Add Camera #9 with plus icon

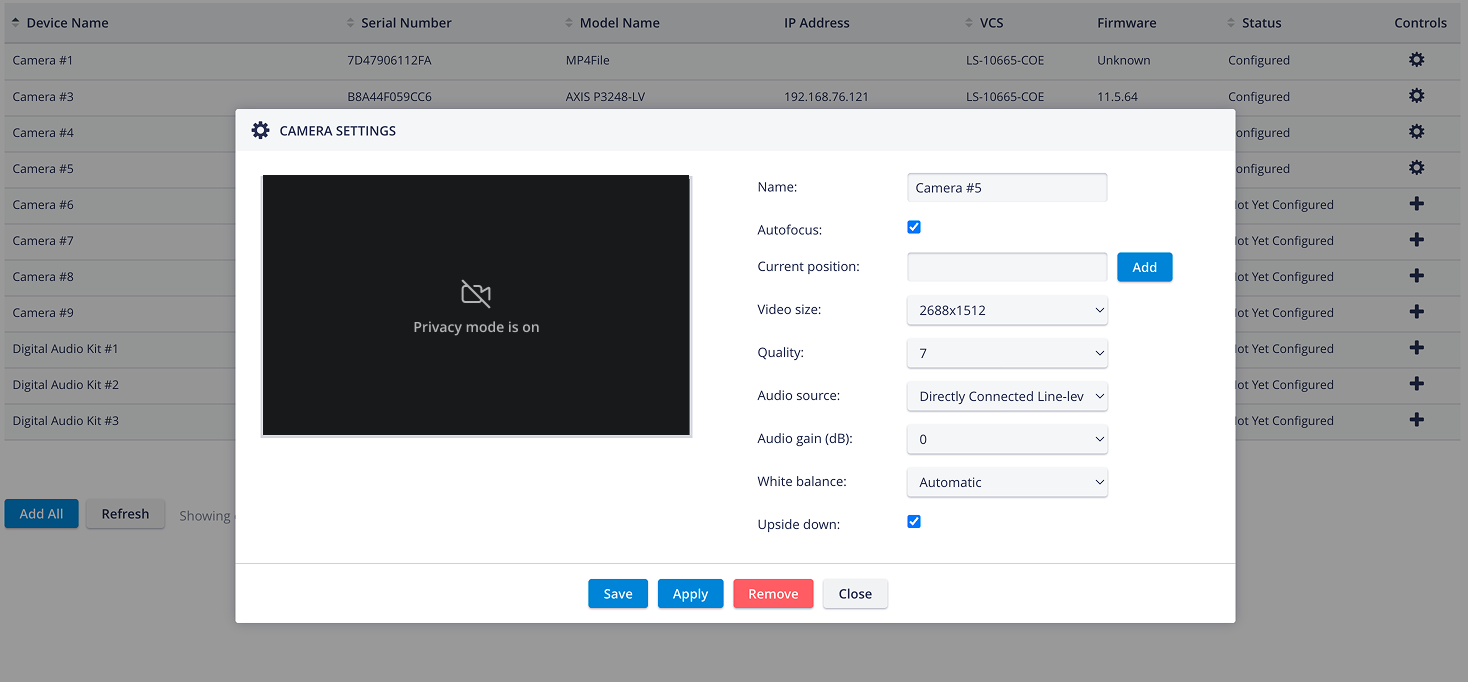1416,312
